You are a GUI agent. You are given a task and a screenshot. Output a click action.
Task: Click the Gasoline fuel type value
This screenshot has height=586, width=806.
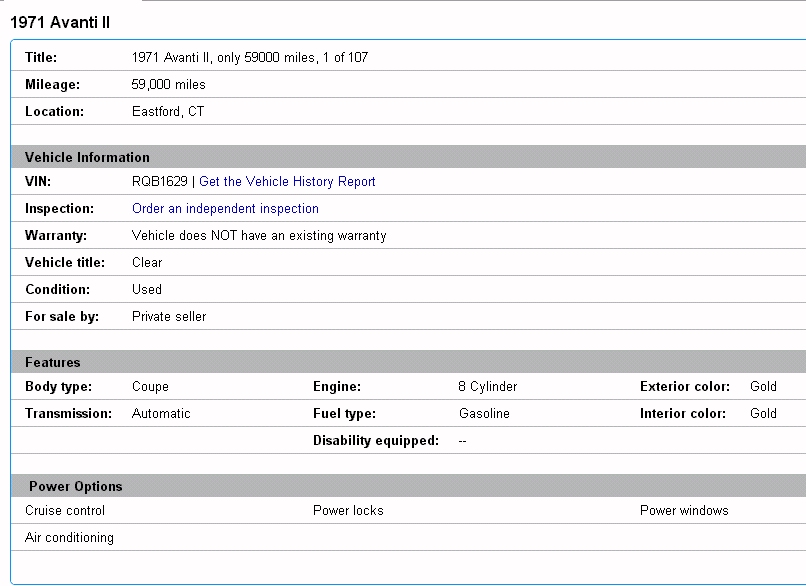(484, 413)
